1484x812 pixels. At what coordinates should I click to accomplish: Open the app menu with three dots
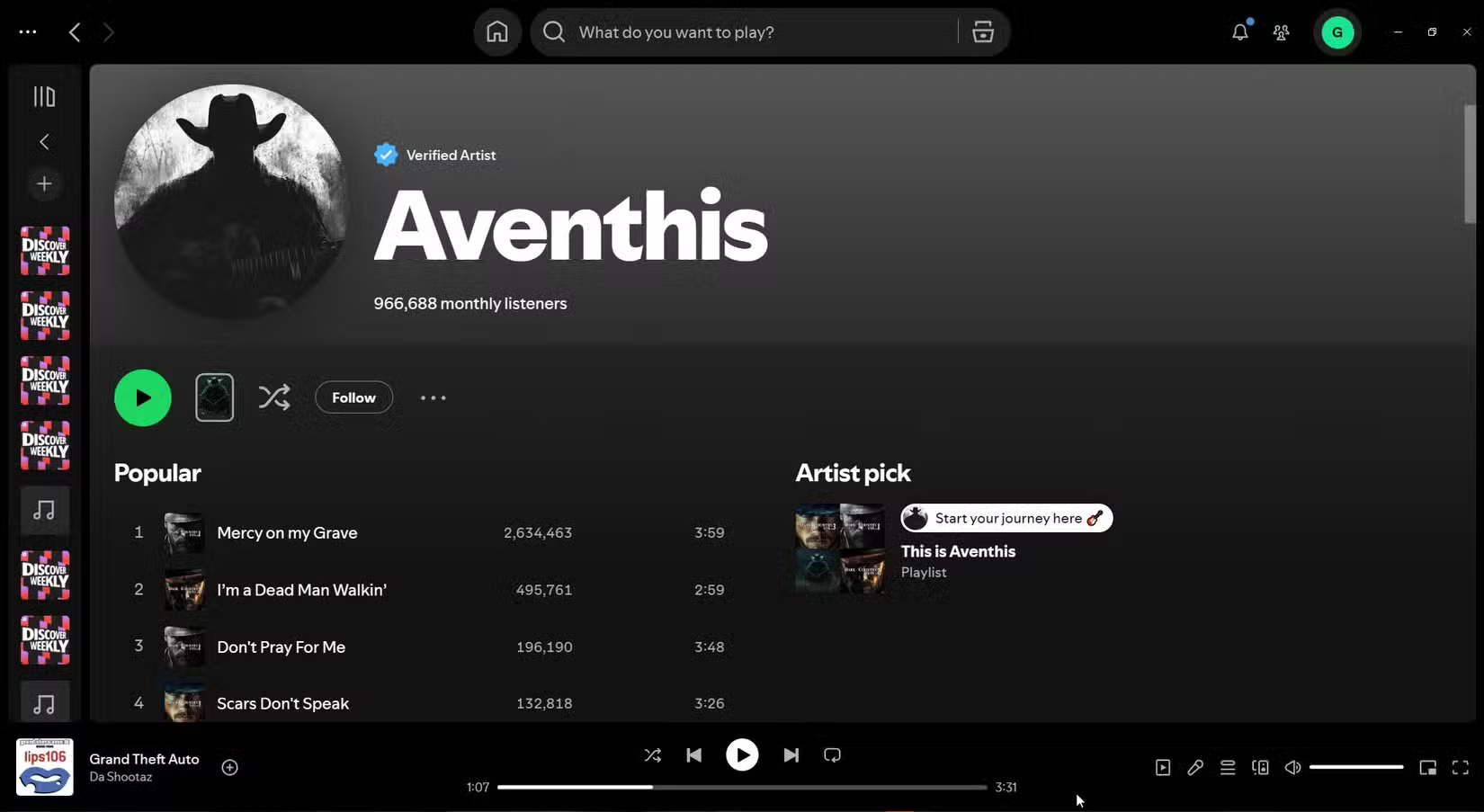(x=27, y=31)
